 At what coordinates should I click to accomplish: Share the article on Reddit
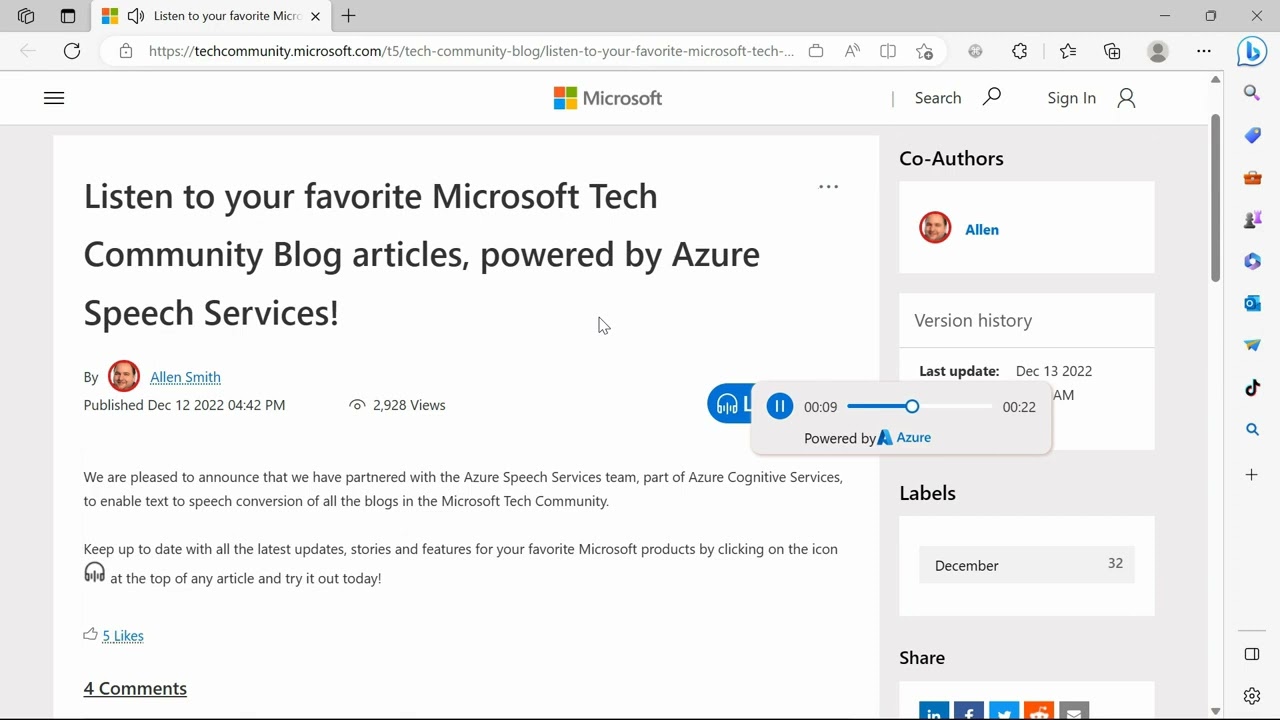click(1039, 712)
